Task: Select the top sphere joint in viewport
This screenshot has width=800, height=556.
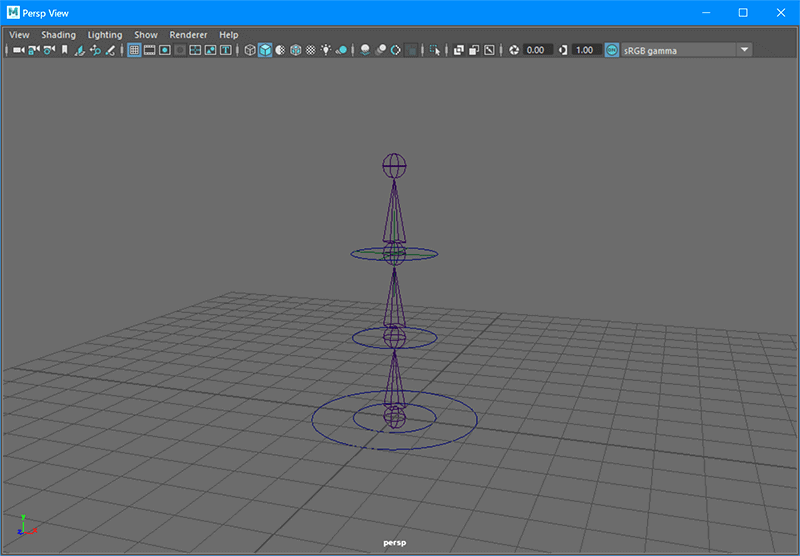Action: click(x=394, y=166)
